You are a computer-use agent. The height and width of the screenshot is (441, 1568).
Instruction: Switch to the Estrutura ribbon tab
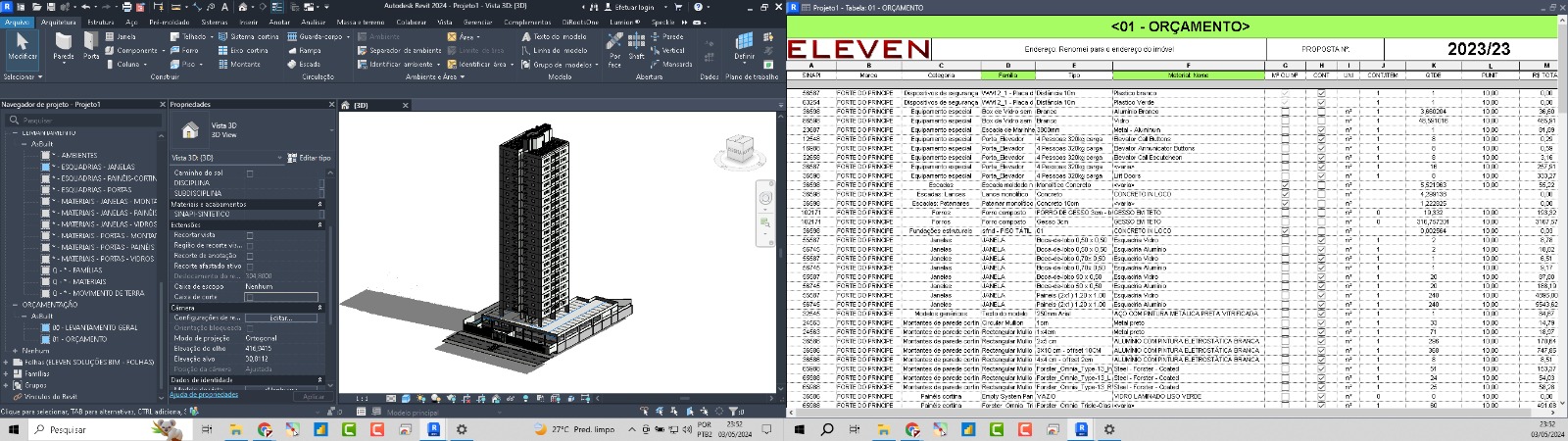coord(100,22)
